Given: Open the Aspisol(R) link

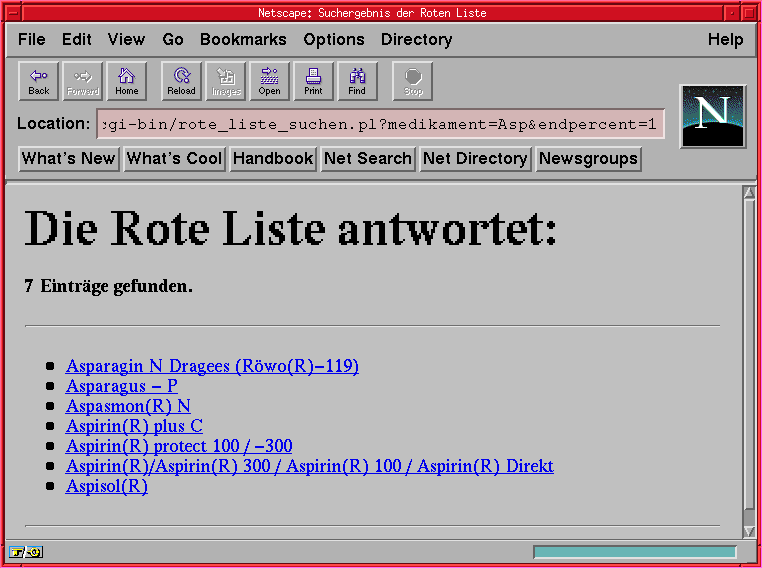Looking at the screenshot, I should (x=106, y=486).
